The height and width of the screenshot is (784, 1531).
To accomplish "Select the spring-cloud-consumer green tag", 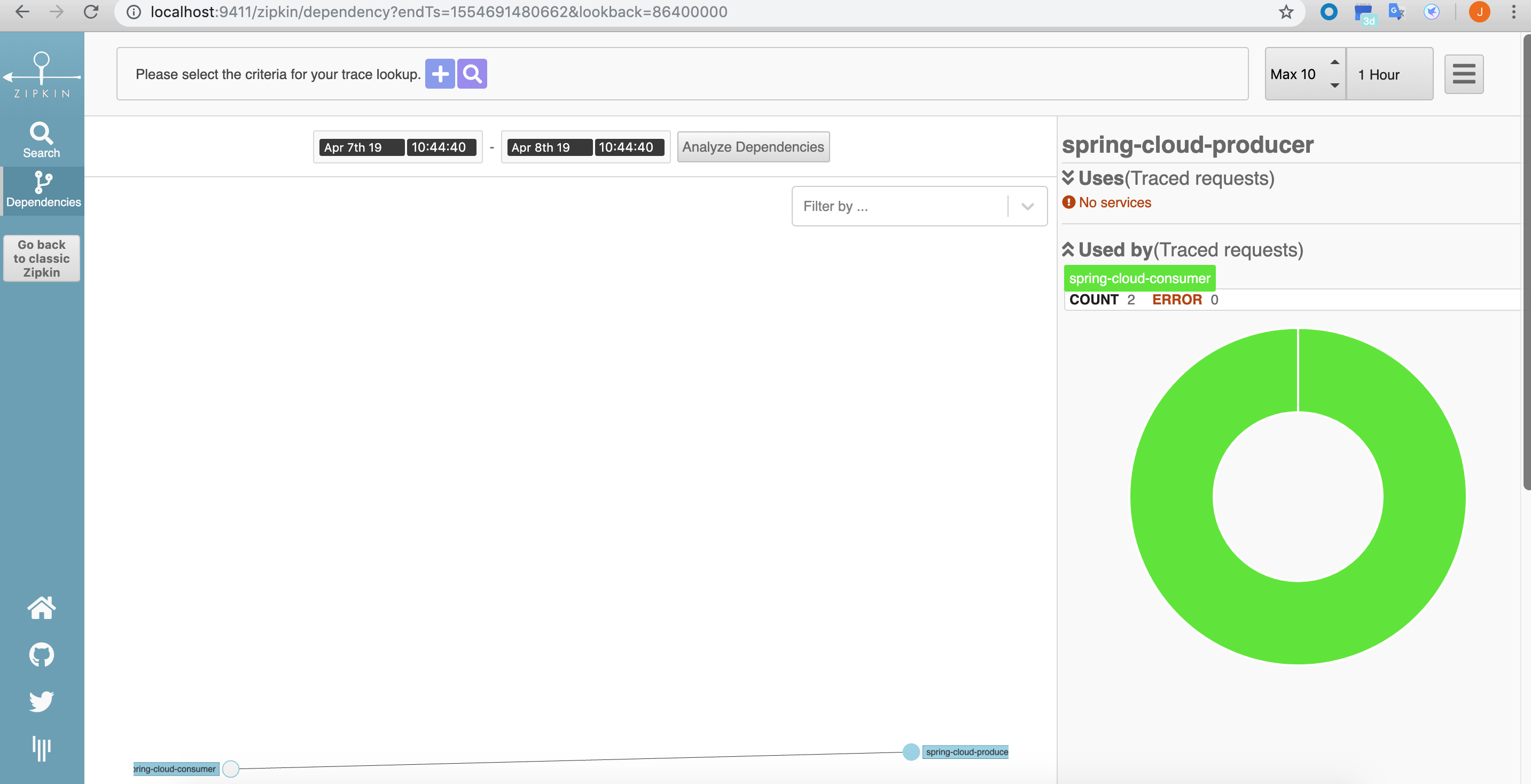I will click(1139, 278).
